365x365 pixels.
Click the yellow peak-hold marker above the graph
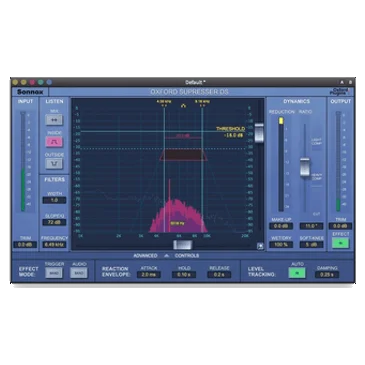[x=183, y=106]
